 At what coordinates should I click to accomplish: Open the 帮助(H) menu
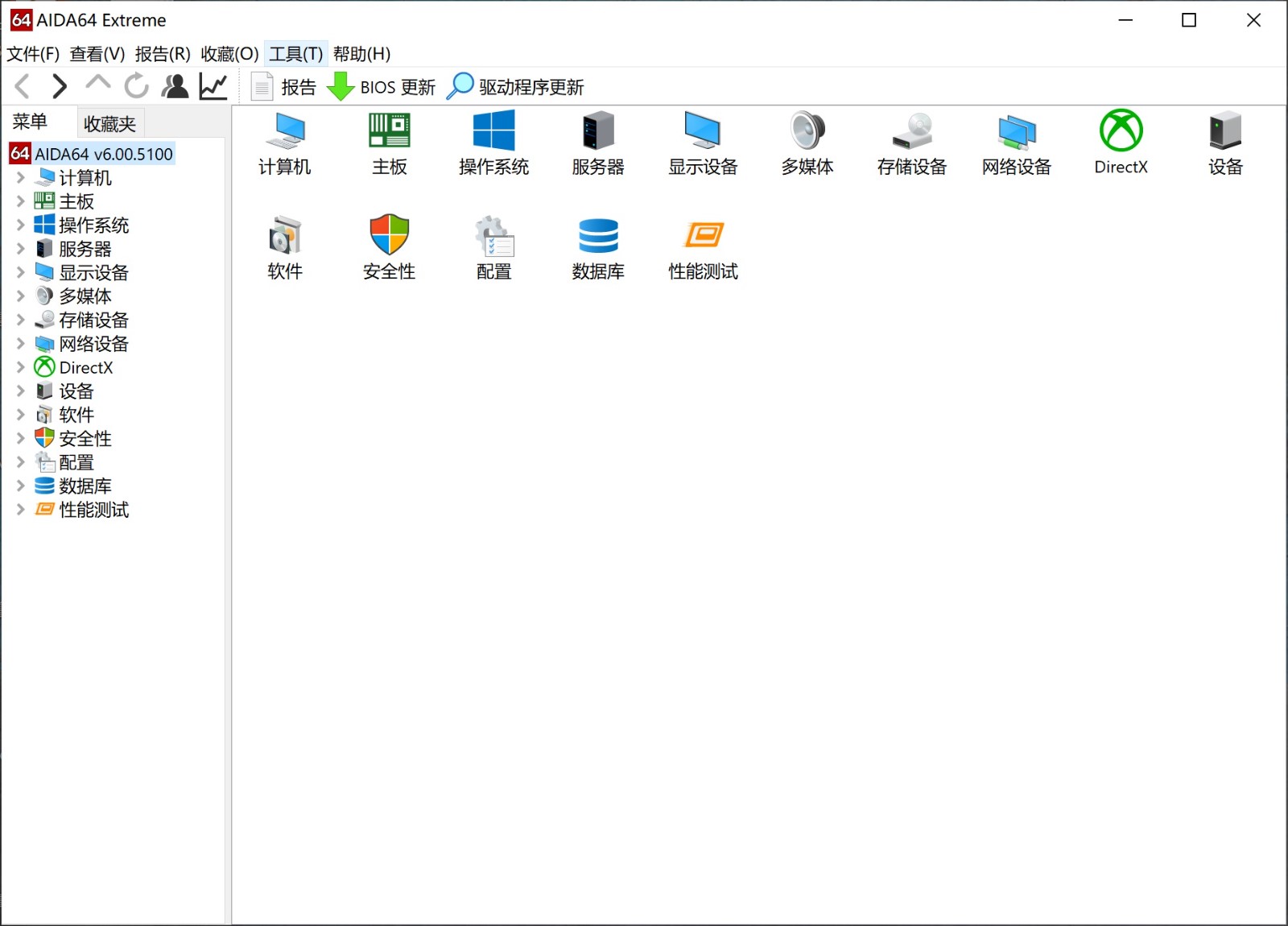tap(361, 54)
